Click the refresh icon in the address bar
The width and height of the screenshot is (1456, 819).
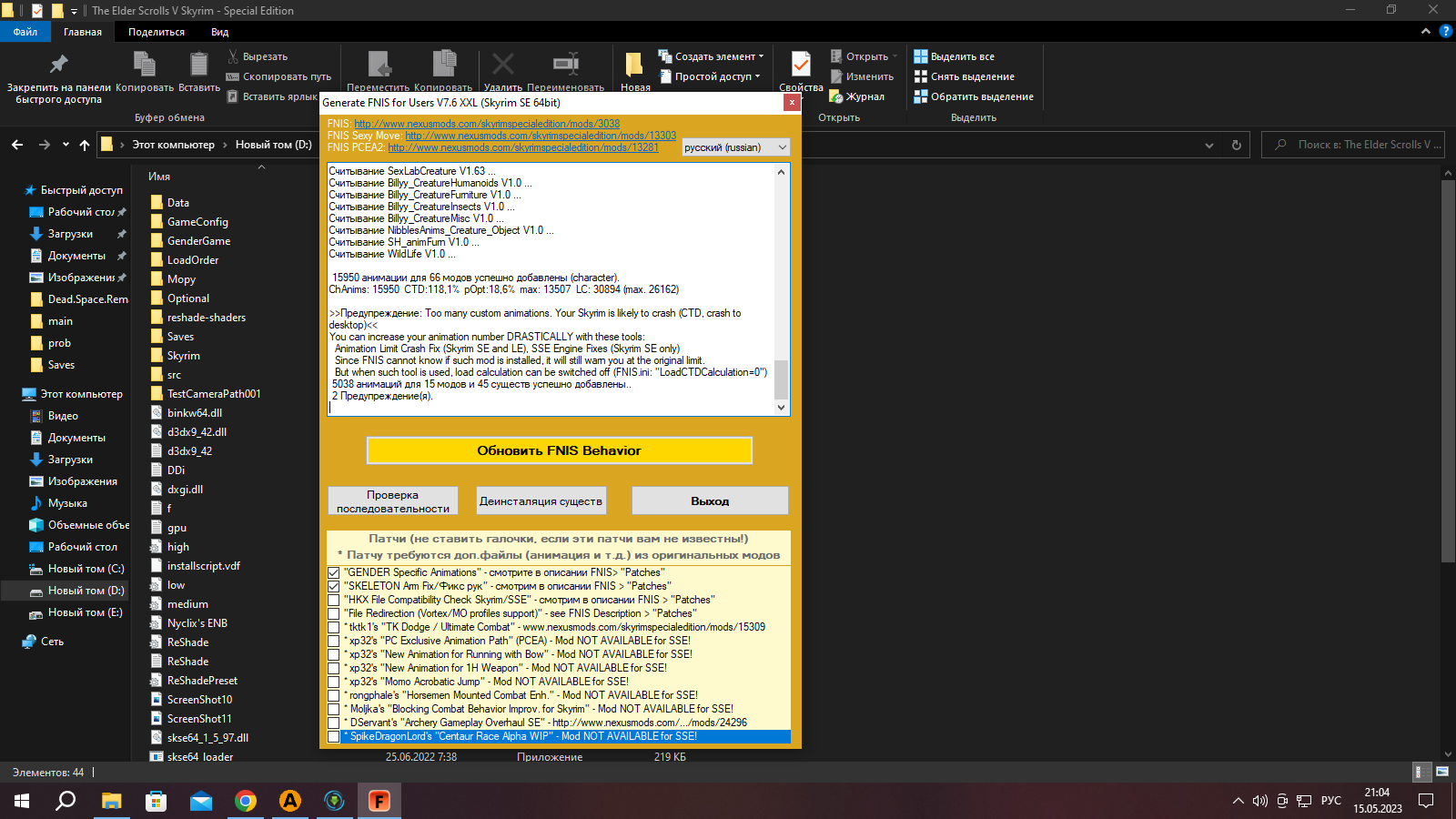1236,145
